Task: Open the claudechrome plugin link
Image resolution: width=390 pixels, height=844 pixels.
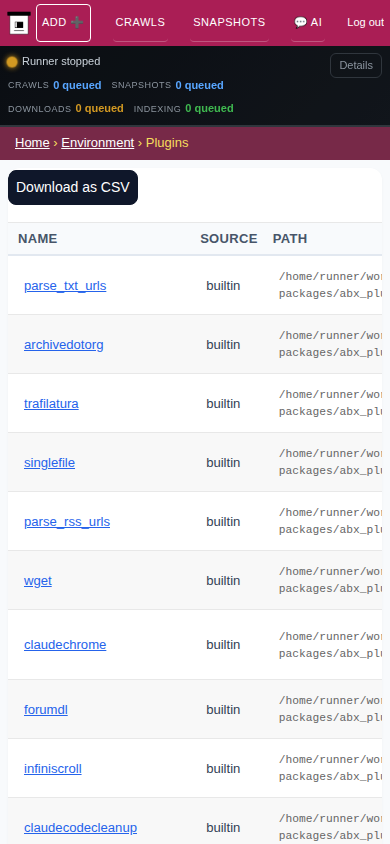Action: tap(65, 645)
